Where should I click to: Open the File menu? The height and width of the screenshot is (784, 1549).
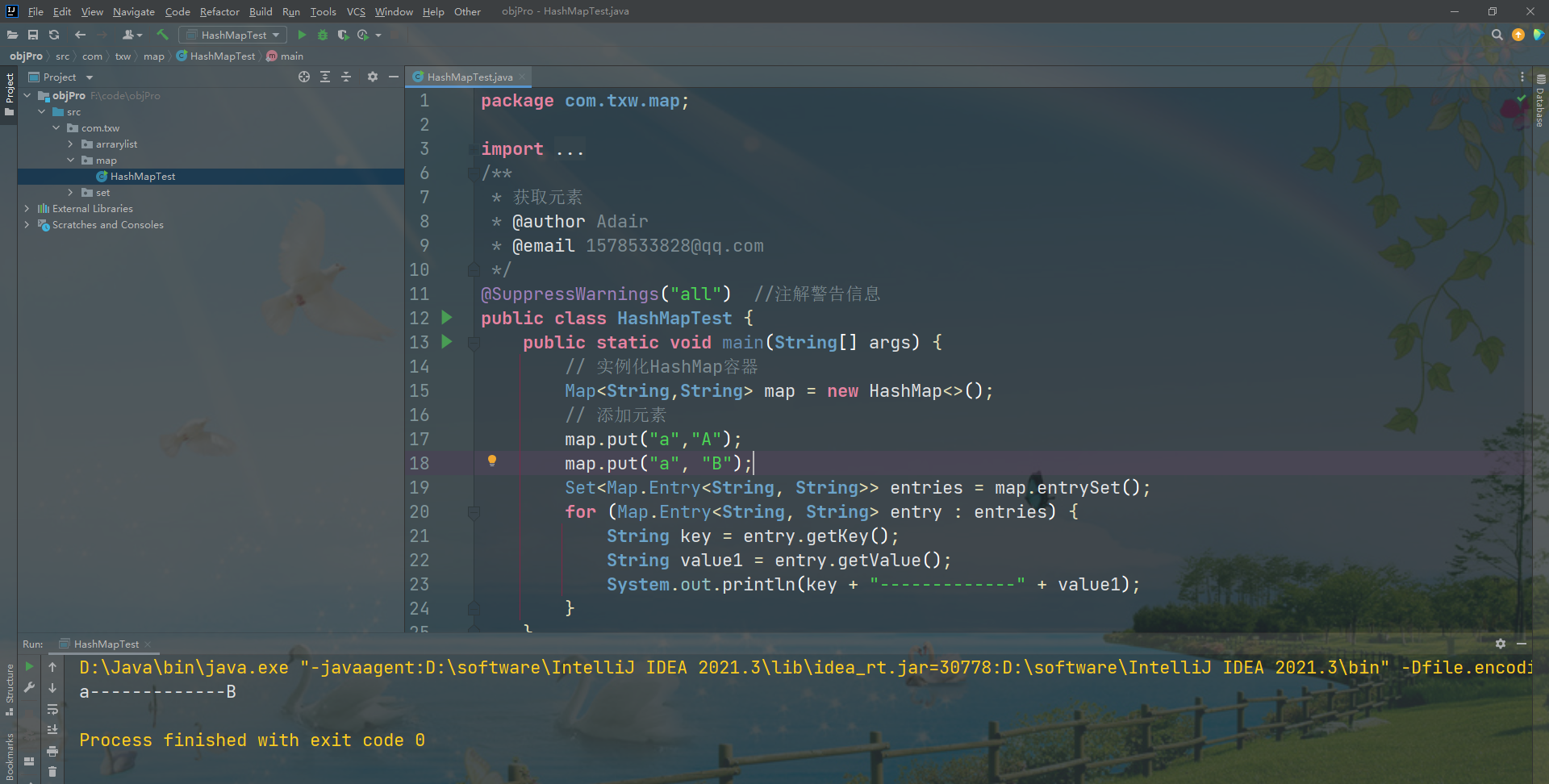pyautogui.click(x=35, y=11)
